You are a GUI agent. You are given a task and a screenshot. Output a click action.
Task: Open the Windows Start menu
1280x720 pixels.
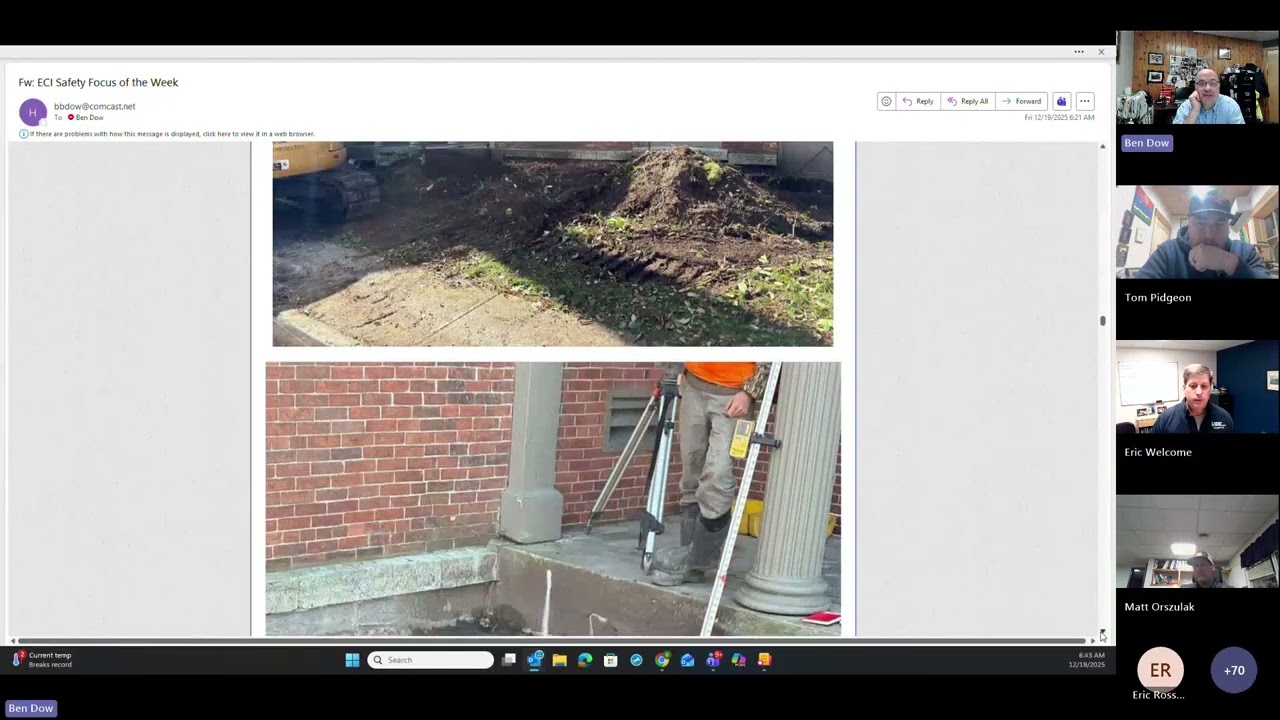(352, 660)
